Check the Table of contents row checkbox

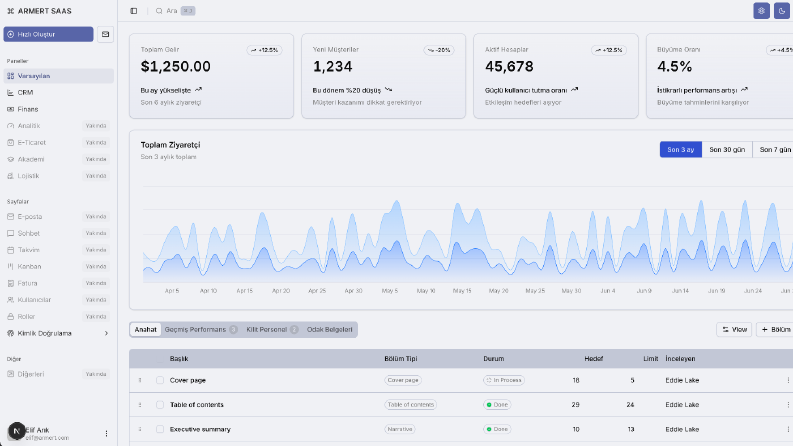coord(160,405)
